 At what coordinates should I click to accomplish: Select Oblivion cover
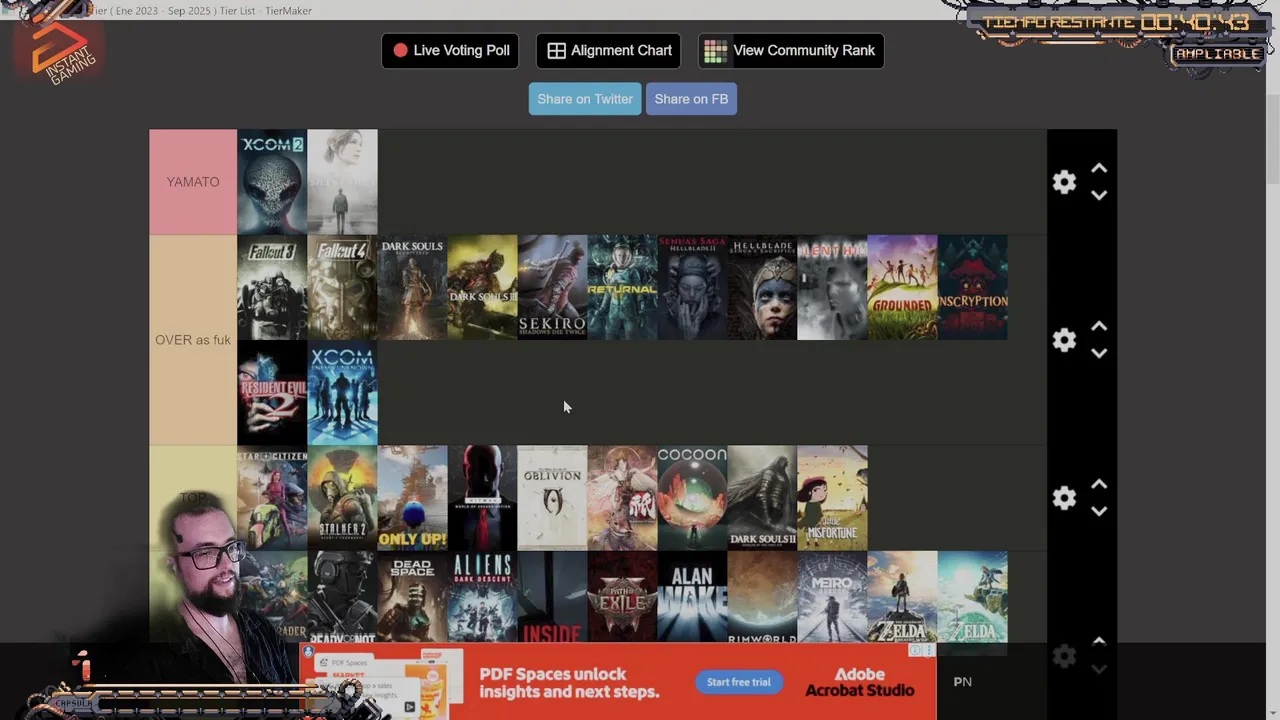pyautogui.click(x=552, y=498)
